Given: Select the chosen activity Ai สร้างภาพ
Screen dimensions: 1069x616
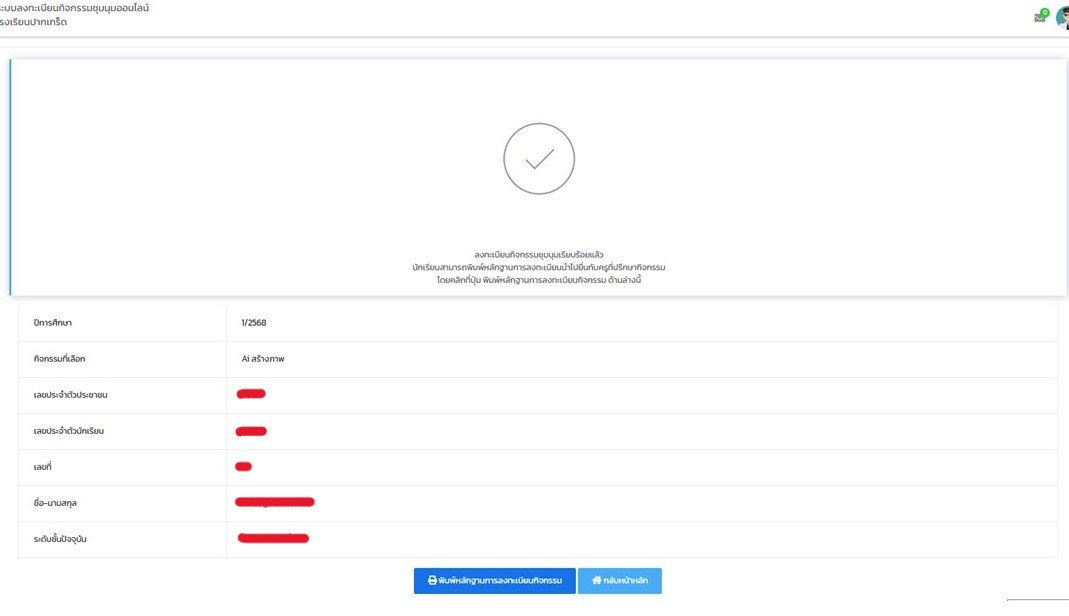Looking at the screenshot, I should (263, 359).
